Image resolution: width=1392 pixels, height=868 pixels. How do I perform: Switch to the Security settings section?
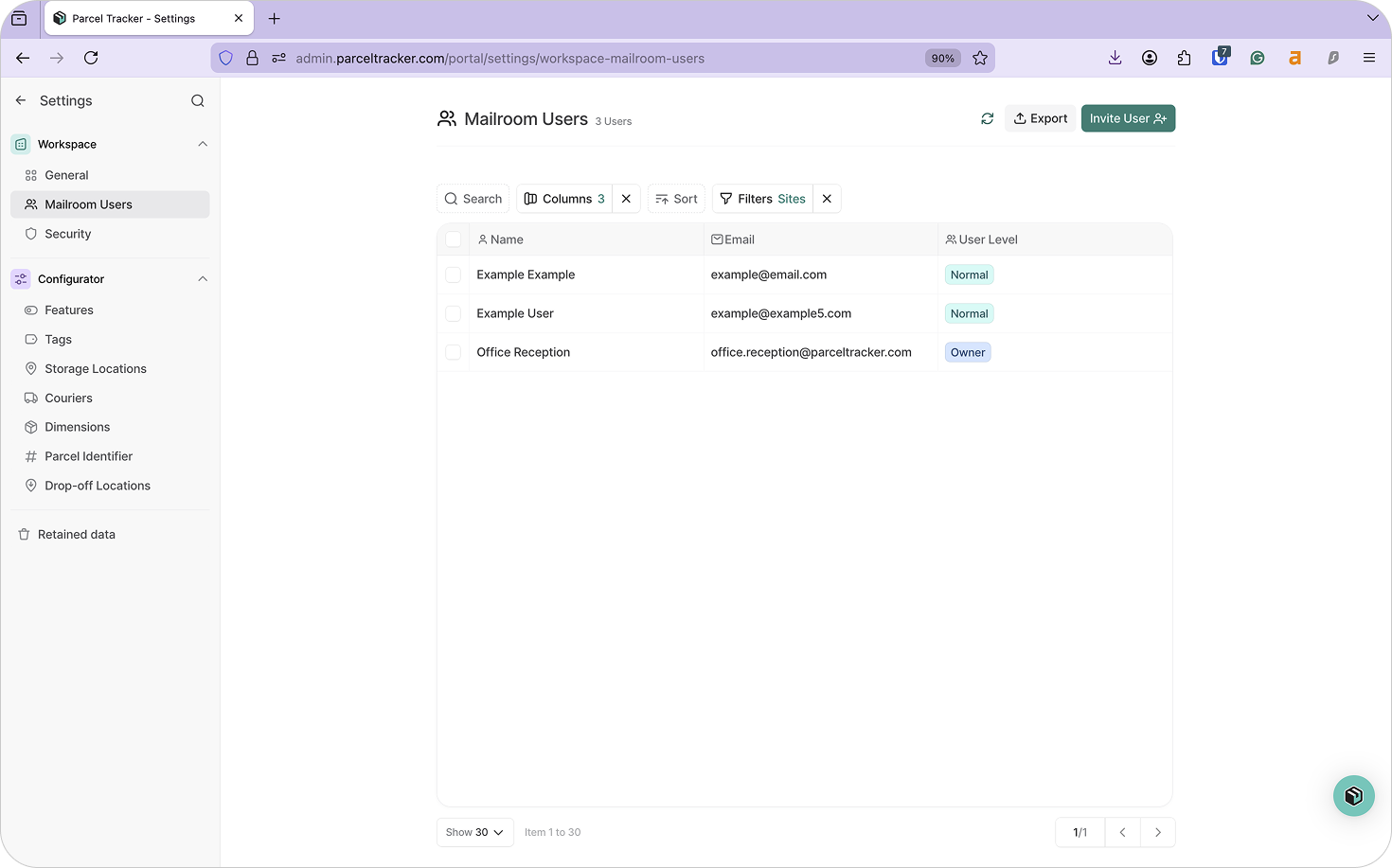pyautogui.click(x=69, y=234)
